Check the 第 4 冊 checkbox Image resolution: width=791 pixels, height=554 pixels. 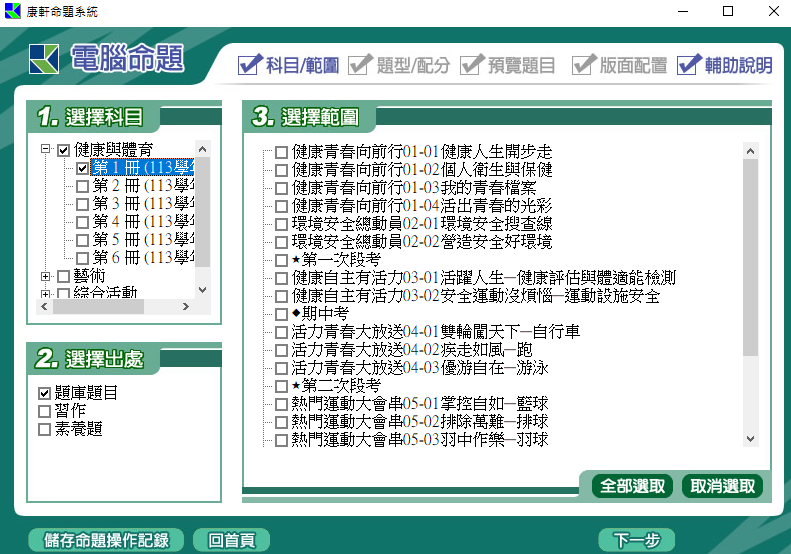82,222
